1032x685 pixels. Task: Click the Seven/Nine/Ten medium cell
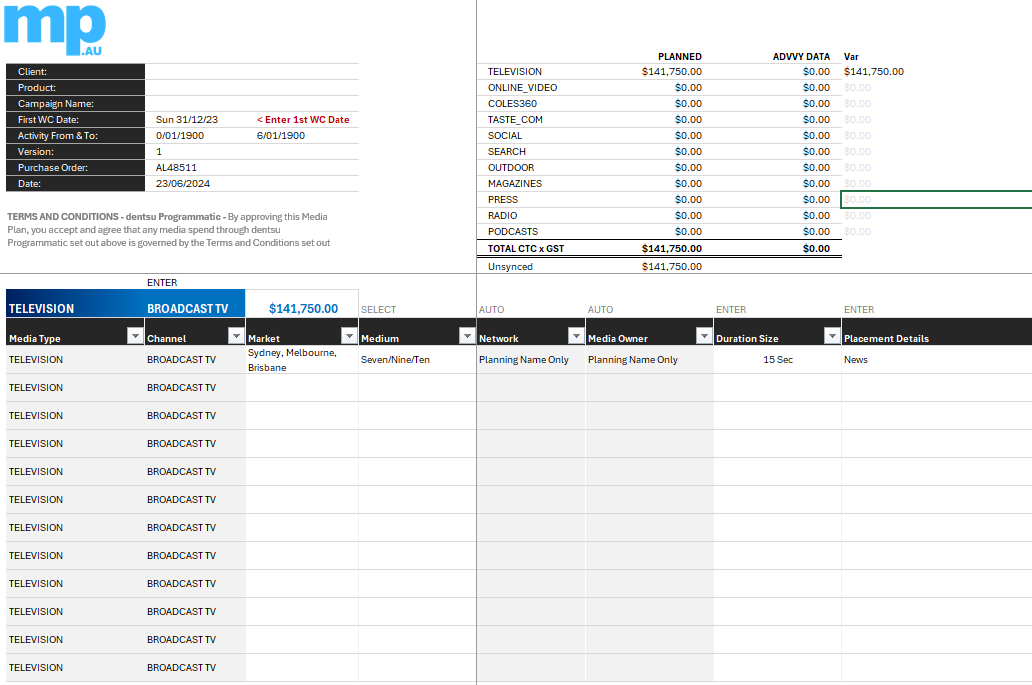[395, 360]
